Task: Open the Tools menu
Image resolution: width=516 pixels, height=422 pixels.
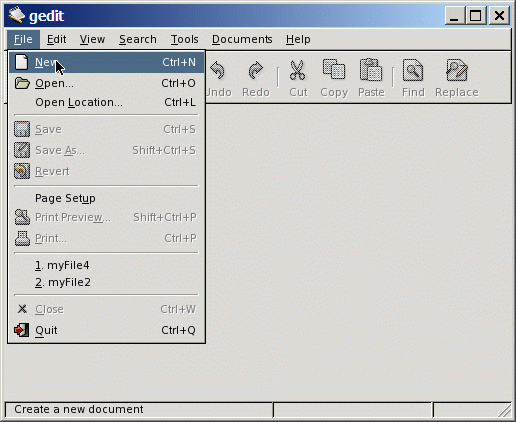Action: click(184, 39)
